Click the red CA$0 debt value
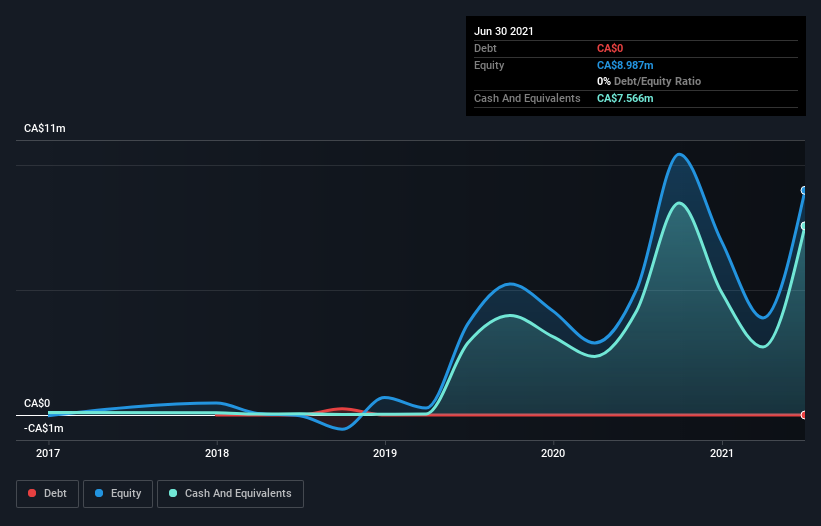Screen dimensions: 821x526 [x=610, y=48]
